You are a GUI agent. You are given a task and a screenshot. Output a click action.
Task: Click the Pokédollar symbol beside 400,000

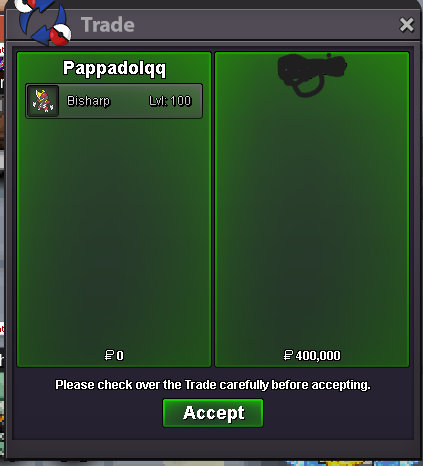point(288,355)
